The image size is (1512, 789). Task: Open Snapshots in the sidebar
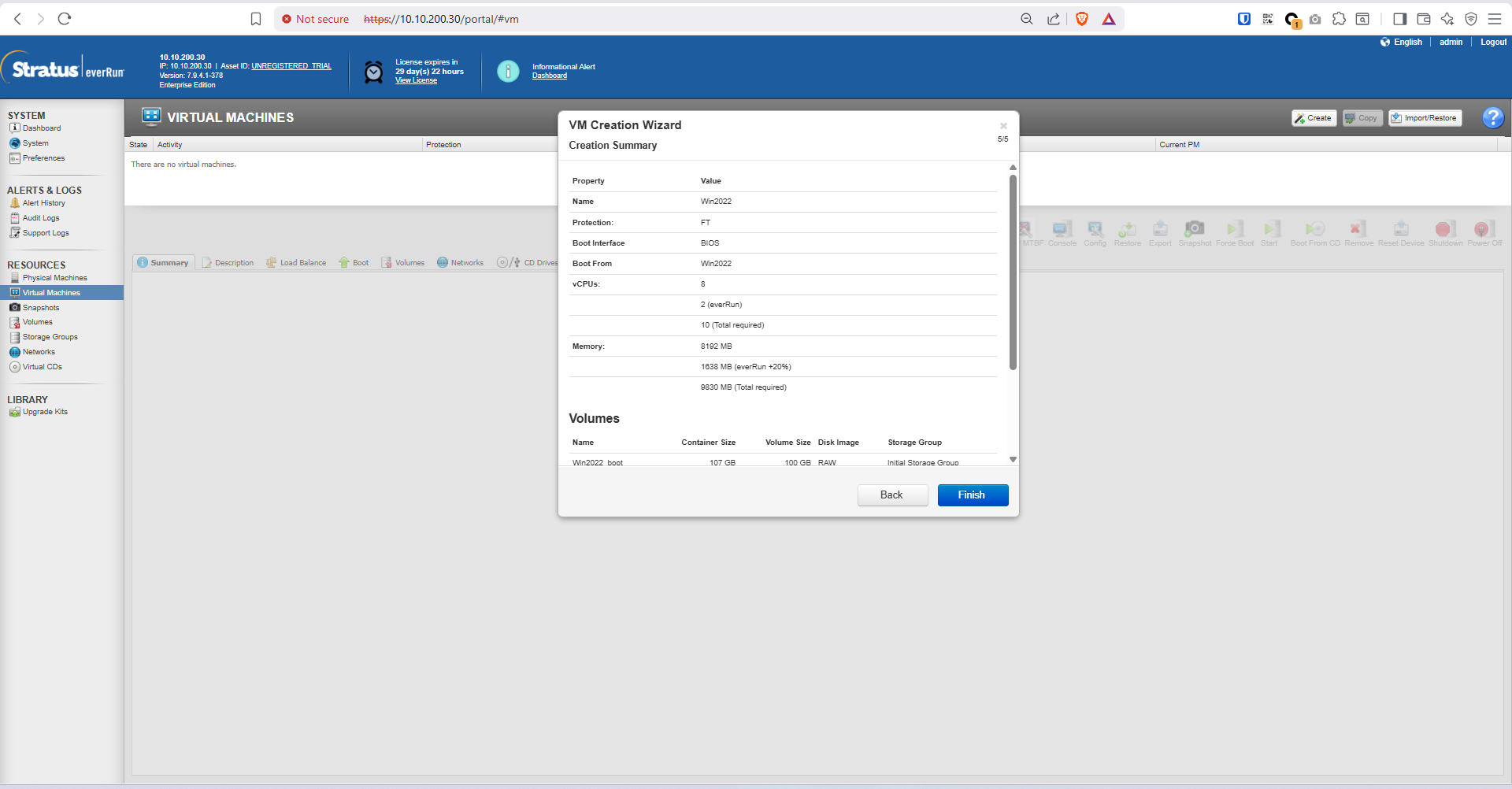click(41, 308)
